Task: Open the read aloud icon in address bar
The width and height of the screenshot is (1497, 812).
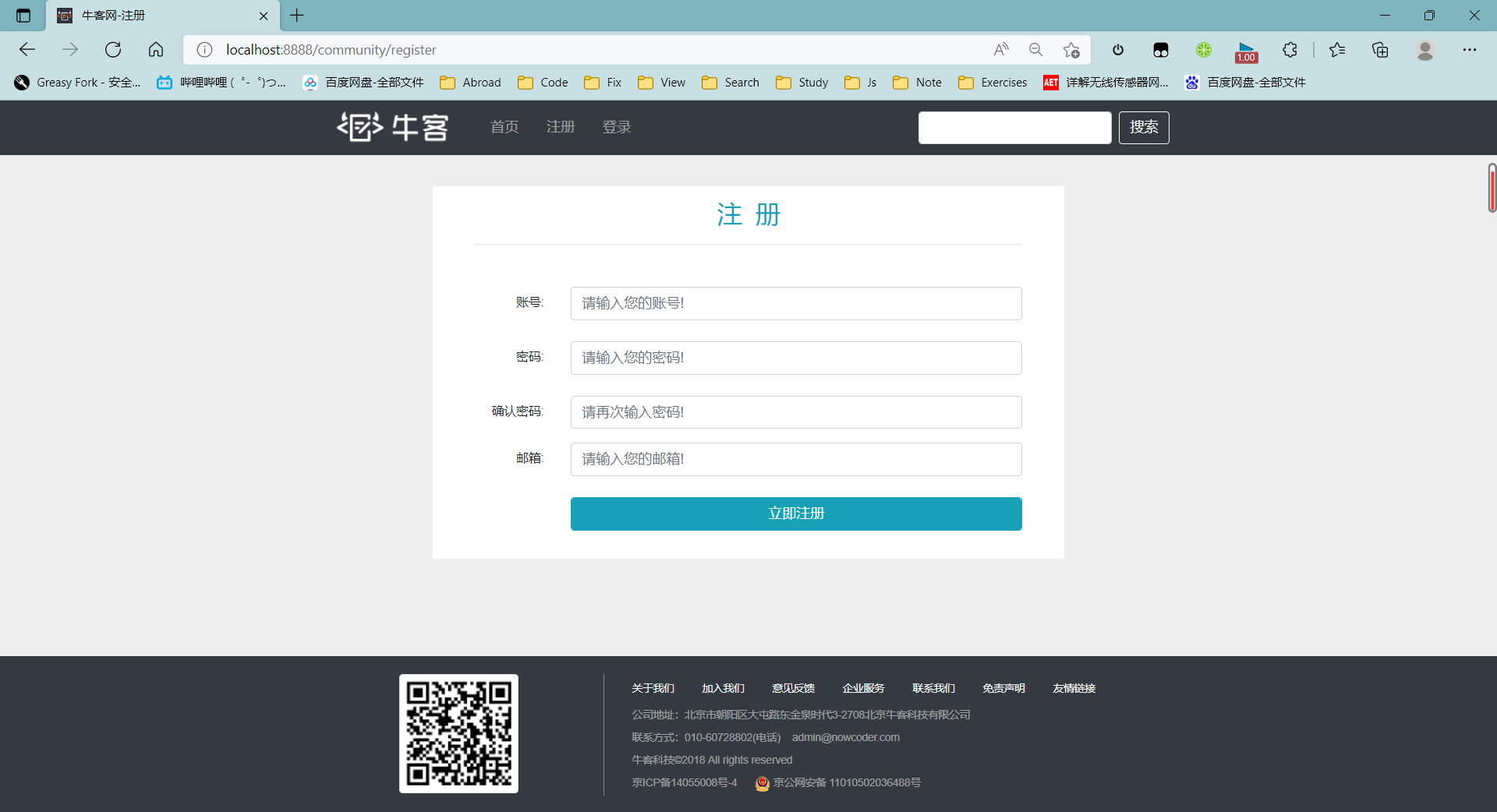Action: tap(1001, 50)
